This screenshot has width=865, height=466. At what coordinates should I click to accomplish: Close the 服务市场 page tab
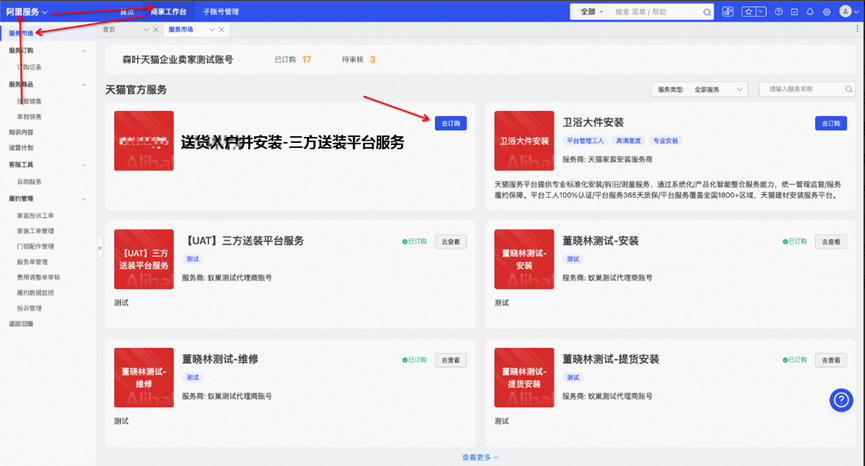click(x=221, y=30)
